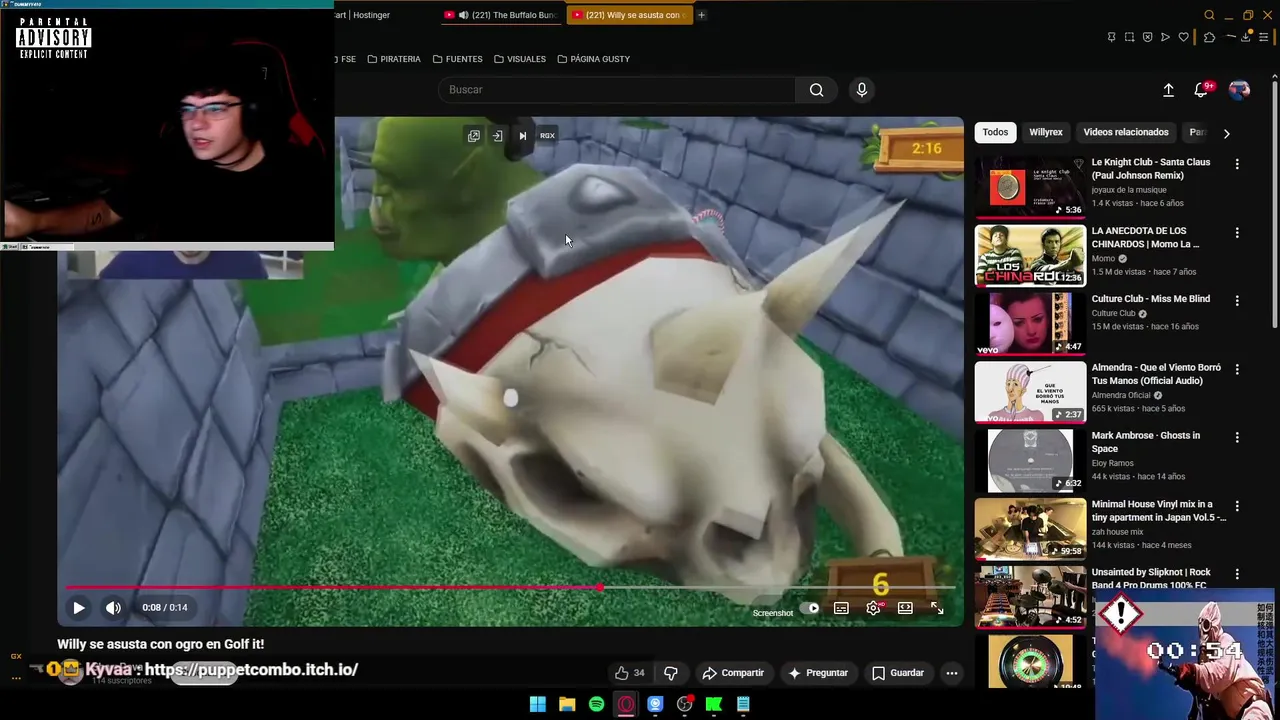The width and height of the screenshot is (1280, 720).
Task: Start voice search with the microphone
Action: (x=862, y=90)
